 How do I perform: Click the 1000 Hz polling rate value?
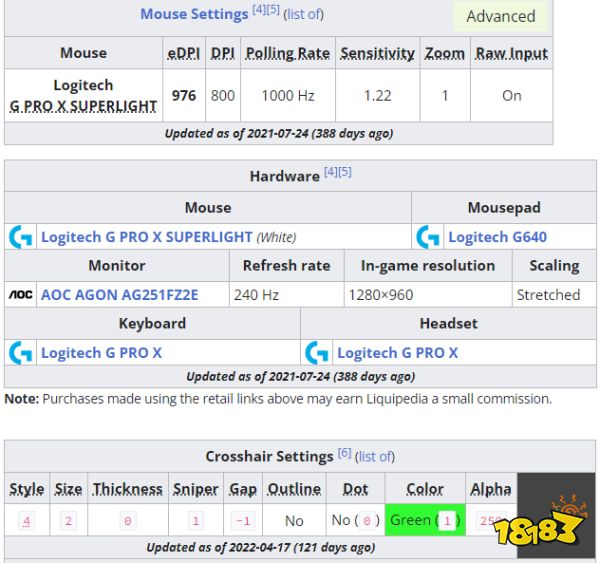pyautogui.click(x=288, y=95)
